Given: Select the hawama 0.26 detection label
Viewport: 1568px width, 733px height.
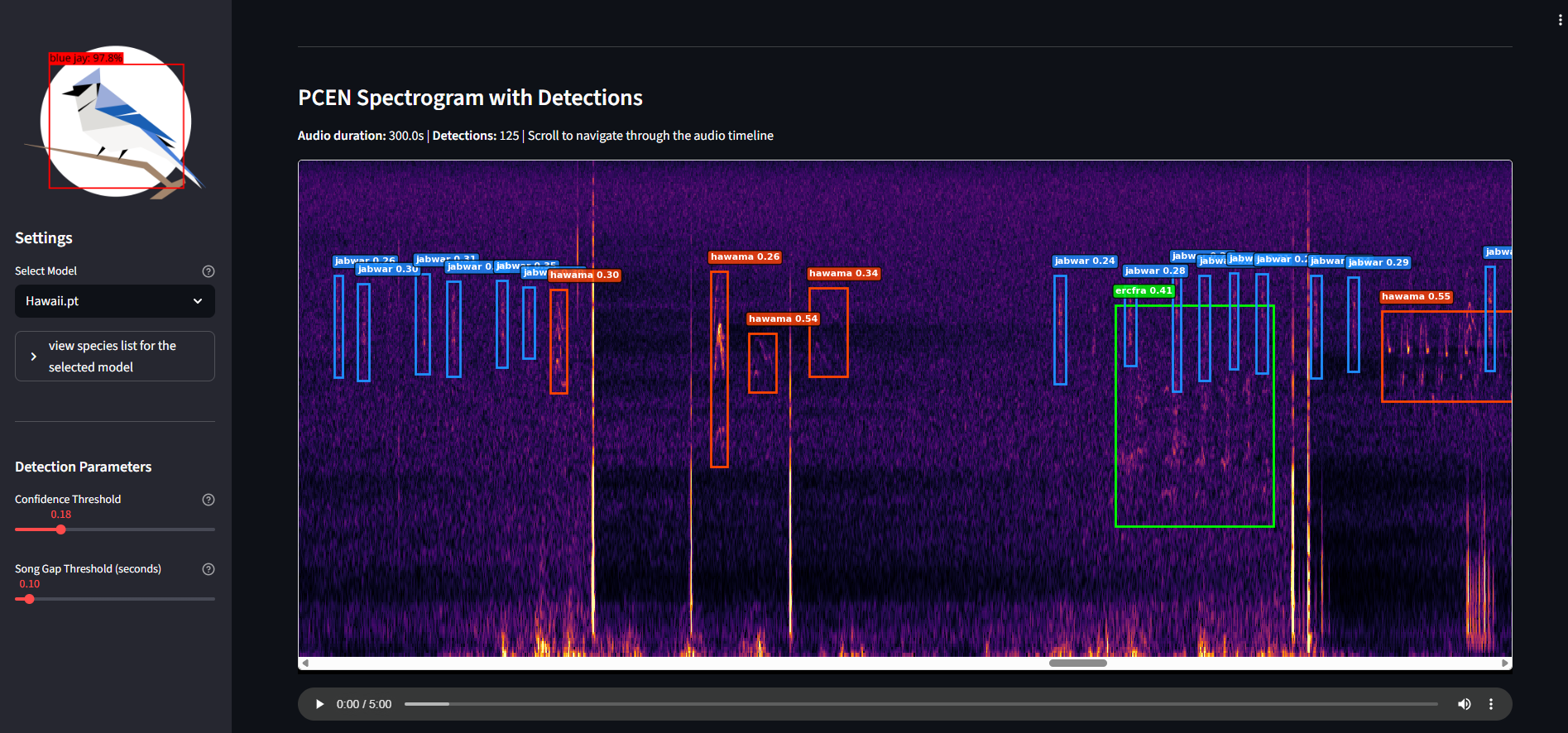Looking at the screenshot, I should pyautogui.click(x=745, y=257).
